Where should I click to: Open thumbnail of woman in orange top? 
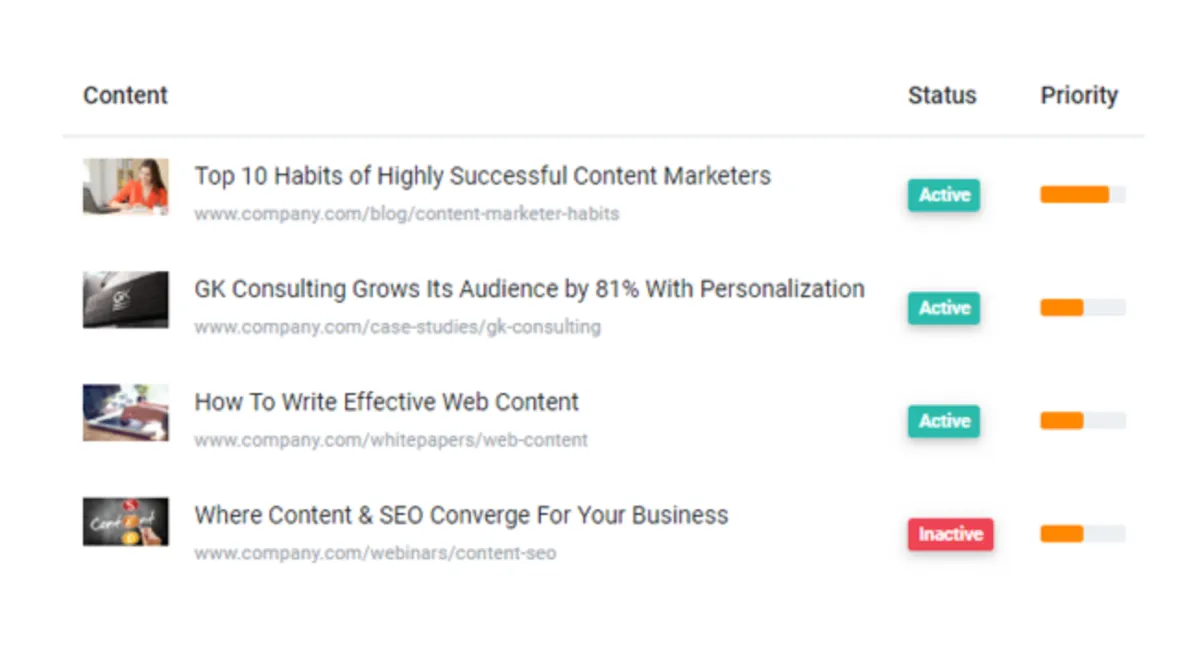pos(125,186)
